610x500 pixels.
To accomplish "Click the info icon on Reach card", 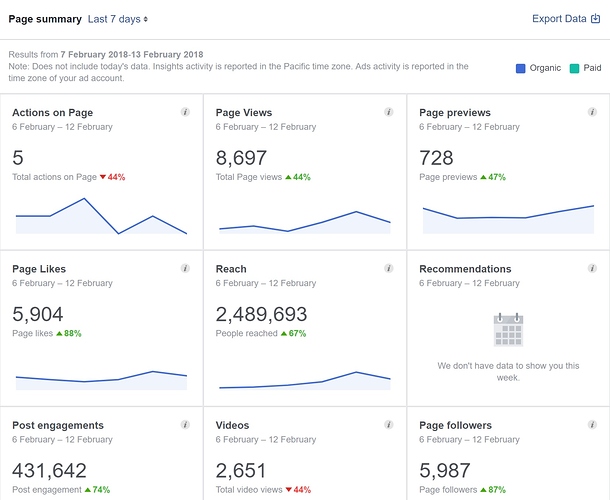I will [x=389, y=269].
